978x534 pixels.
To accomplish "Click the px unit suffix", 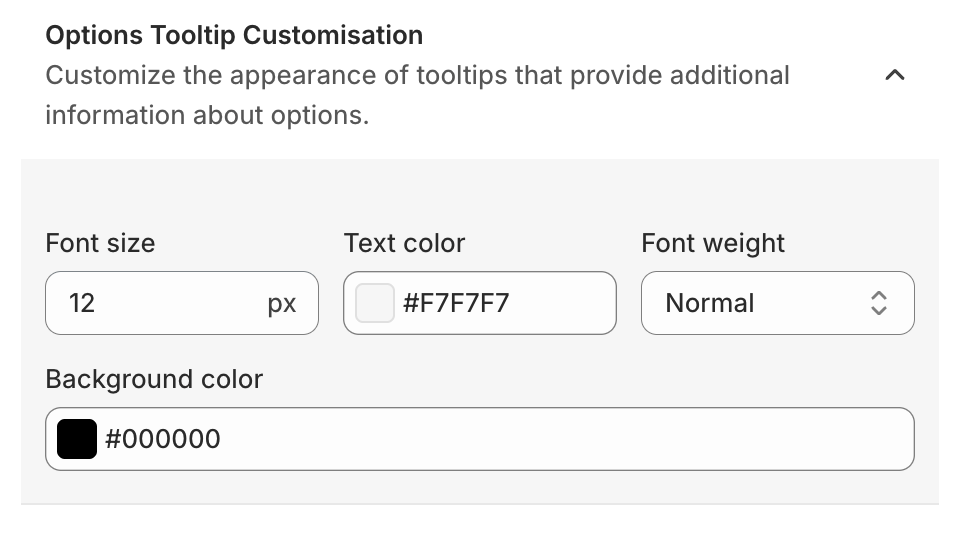I will pos(282,304).
